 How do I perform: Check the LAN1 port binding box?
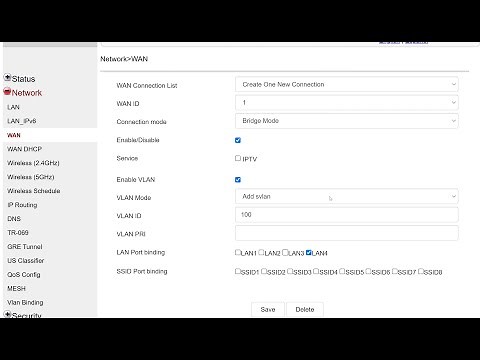[x=238, y=252]
